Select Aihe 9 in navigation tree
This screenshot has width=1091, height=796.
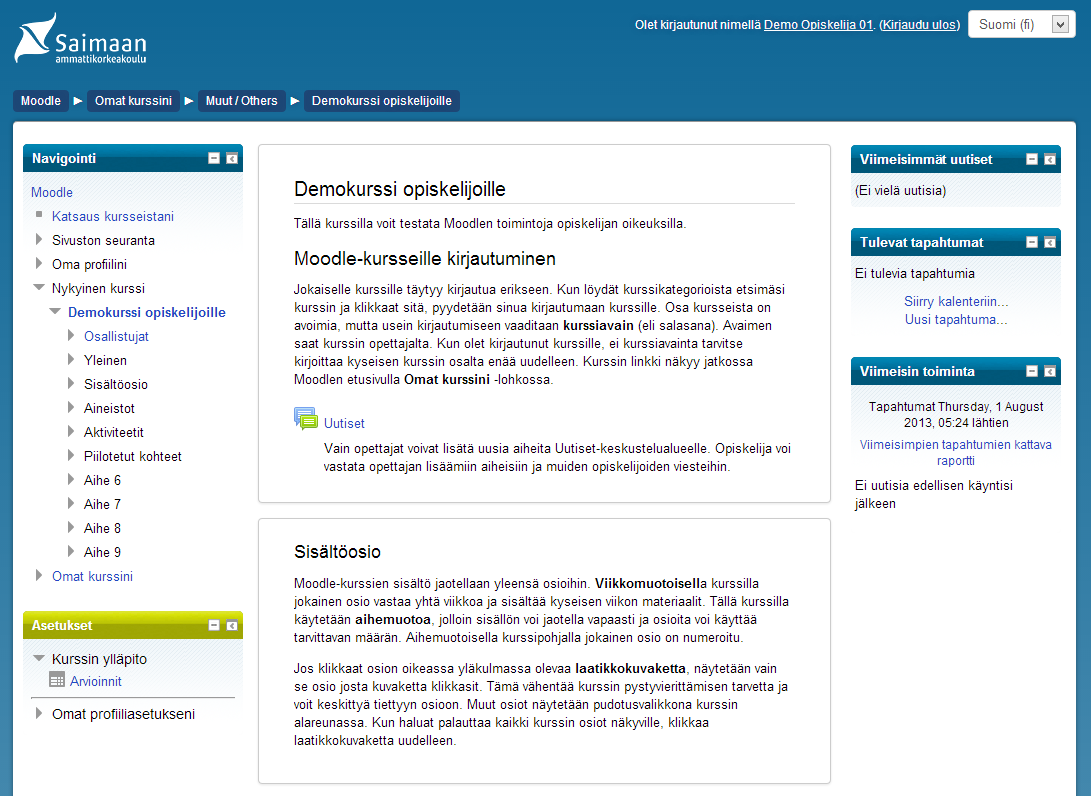coord(102,552)
